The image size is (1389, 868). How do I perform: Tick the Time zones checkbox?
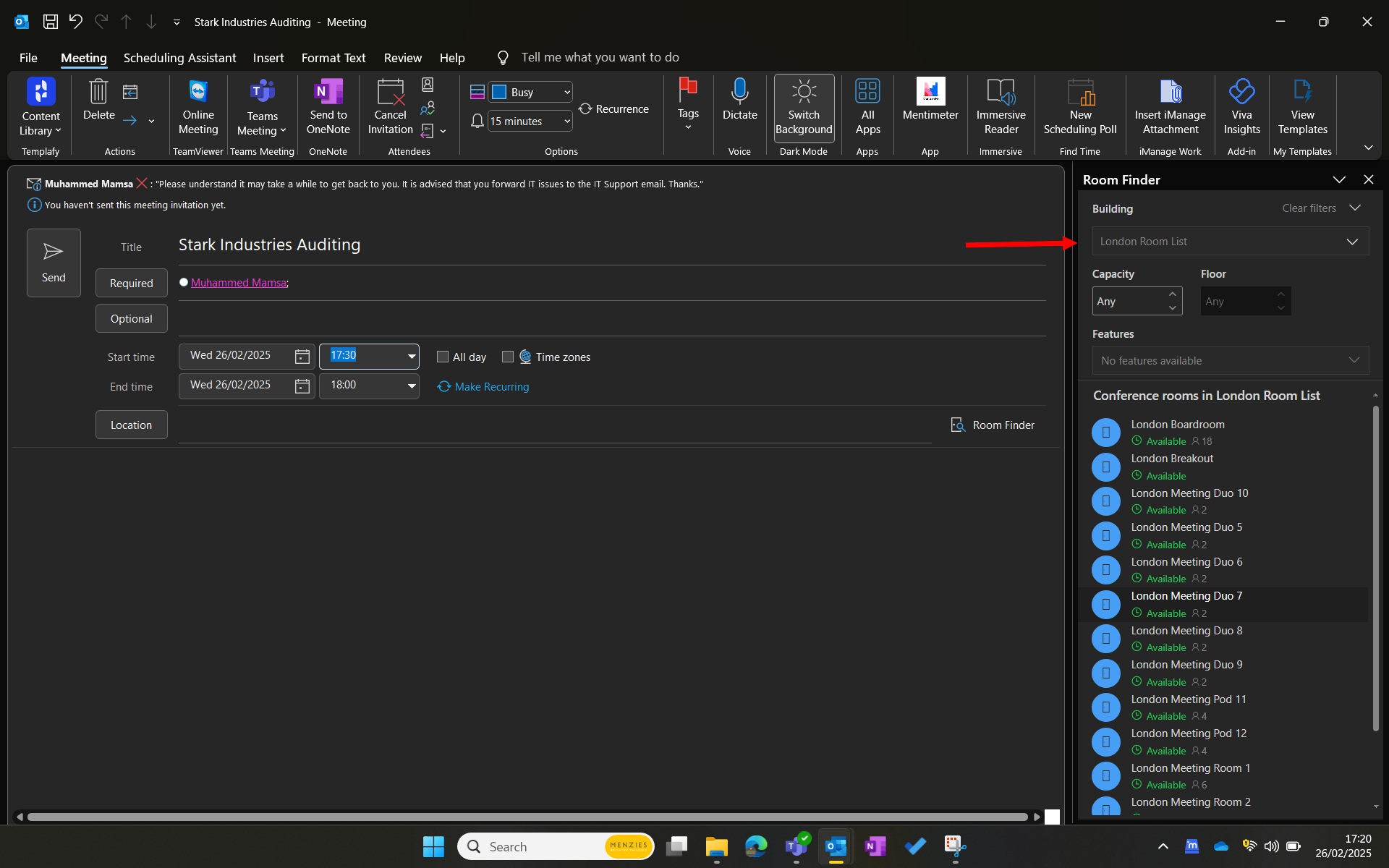[x=508, y=357]
